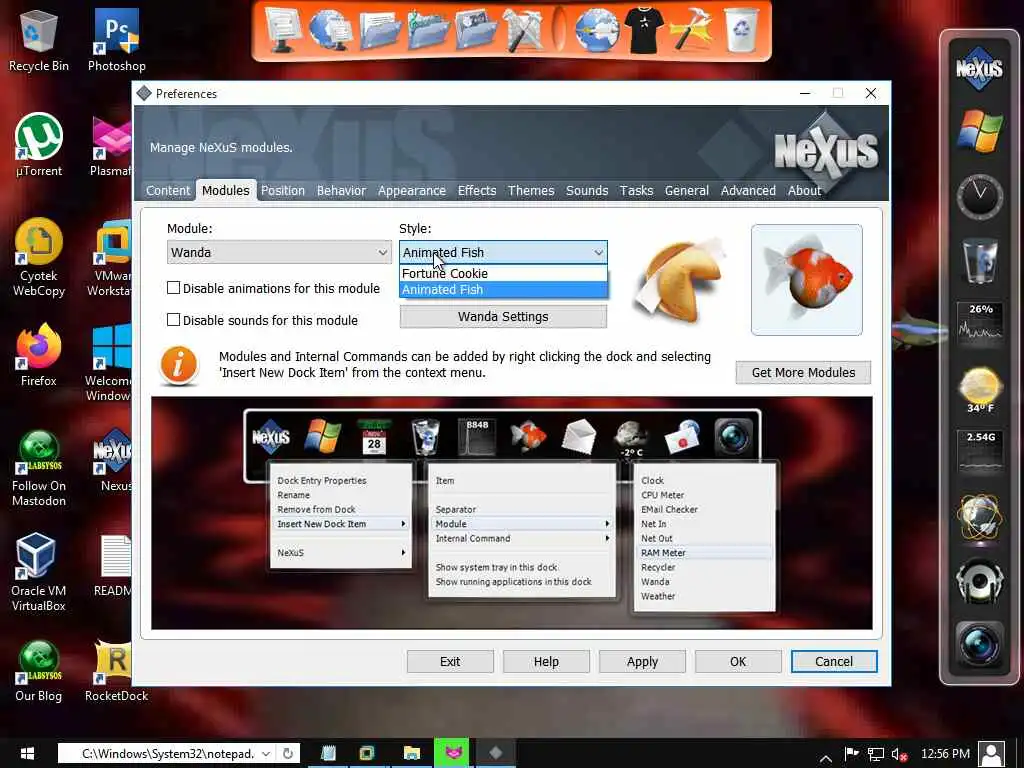Click the headphones icon in right dock
The width and height of the screenshot is (1024, 768).
[979, 581]
